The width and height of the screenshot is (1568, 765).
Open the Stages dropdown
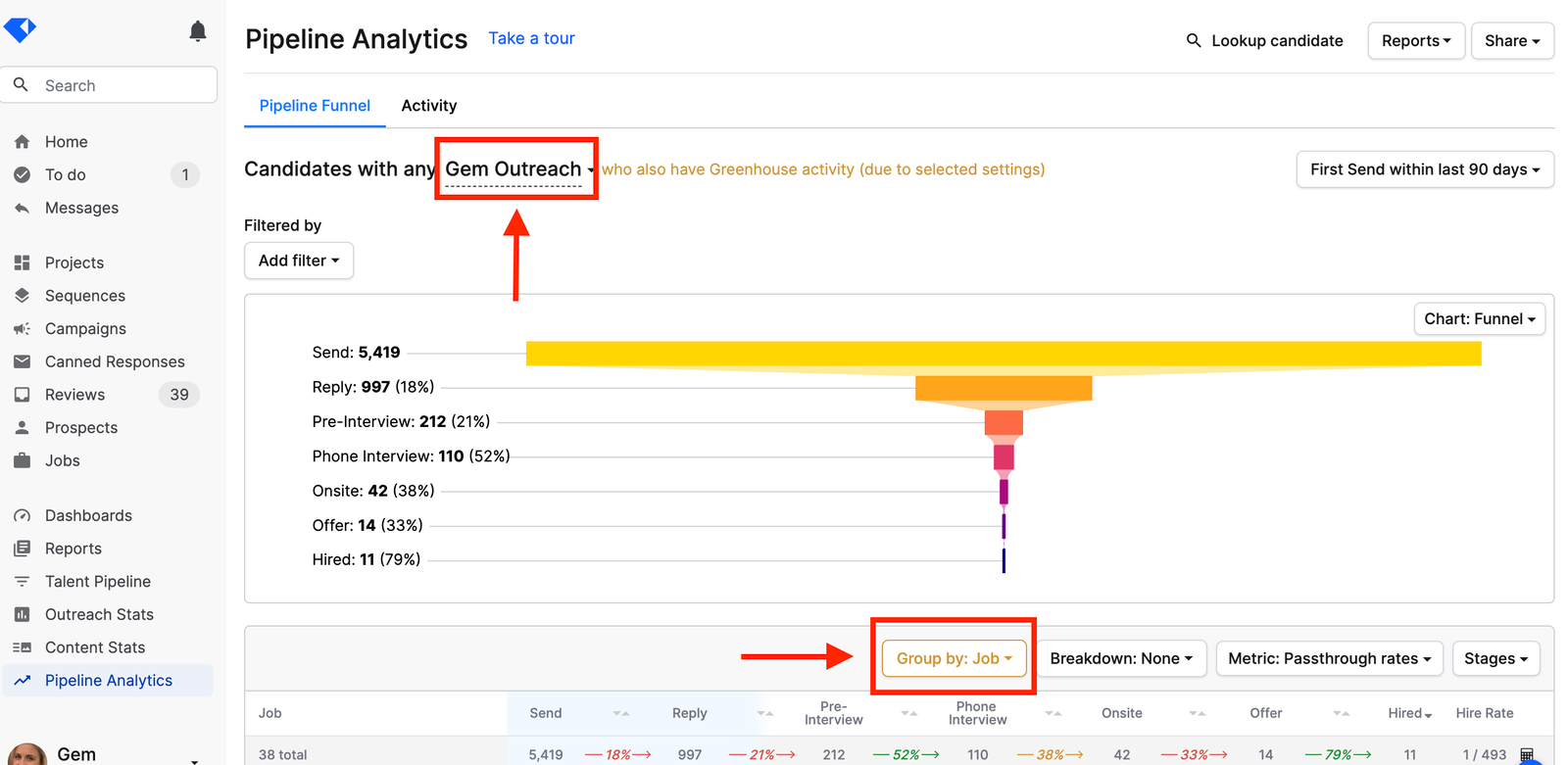tap(1496, 658)
